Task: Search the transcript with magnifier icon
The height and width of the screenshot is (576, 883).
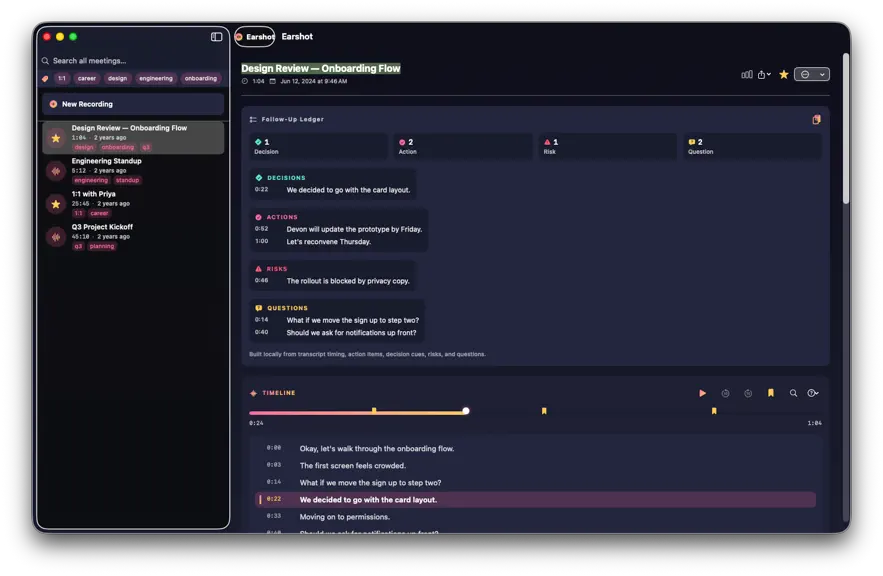Action: click(793, 393)
